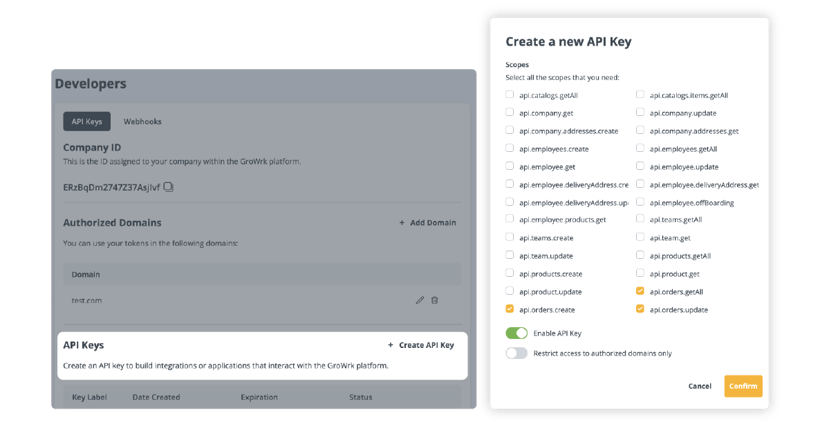Check the api.employee.update box
The image size is (820, 428).
640,166
